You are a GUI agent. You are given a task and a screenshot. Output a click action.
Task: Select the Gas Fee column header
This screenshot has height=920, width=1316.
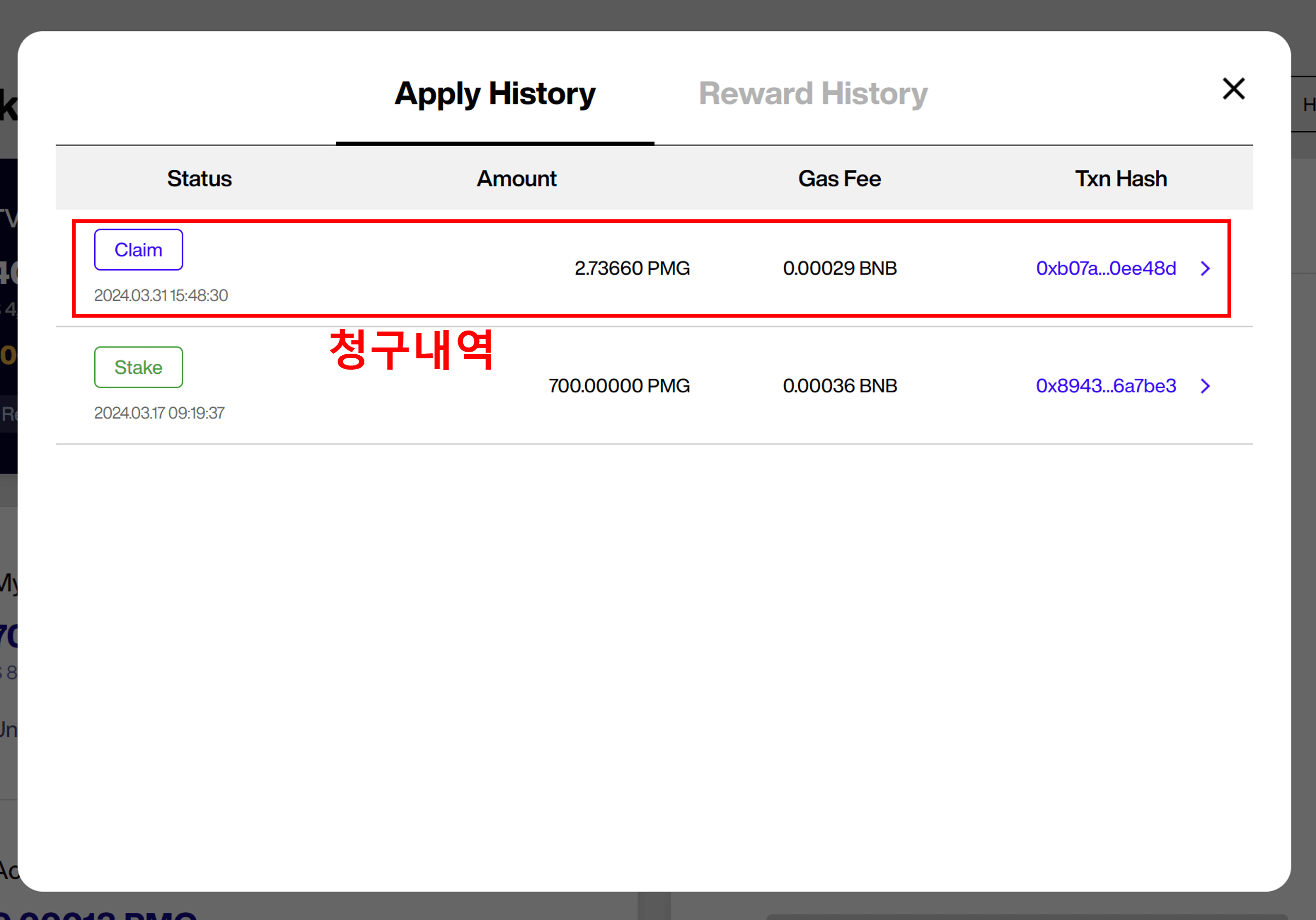click(x=840, y=178)
